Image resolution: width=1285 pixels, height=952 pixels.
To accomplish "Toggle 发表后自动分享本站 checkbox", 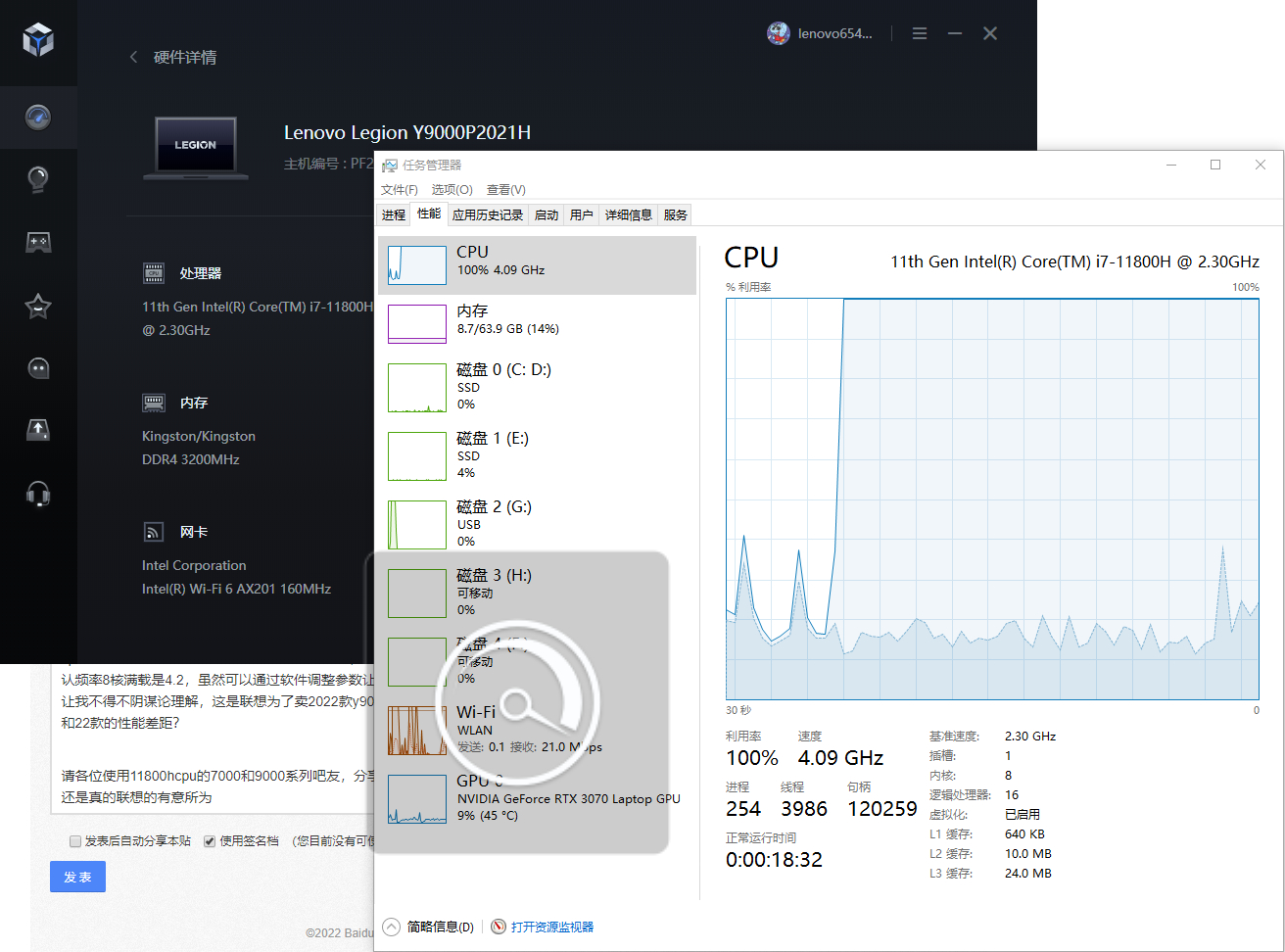I will [75, 841].
